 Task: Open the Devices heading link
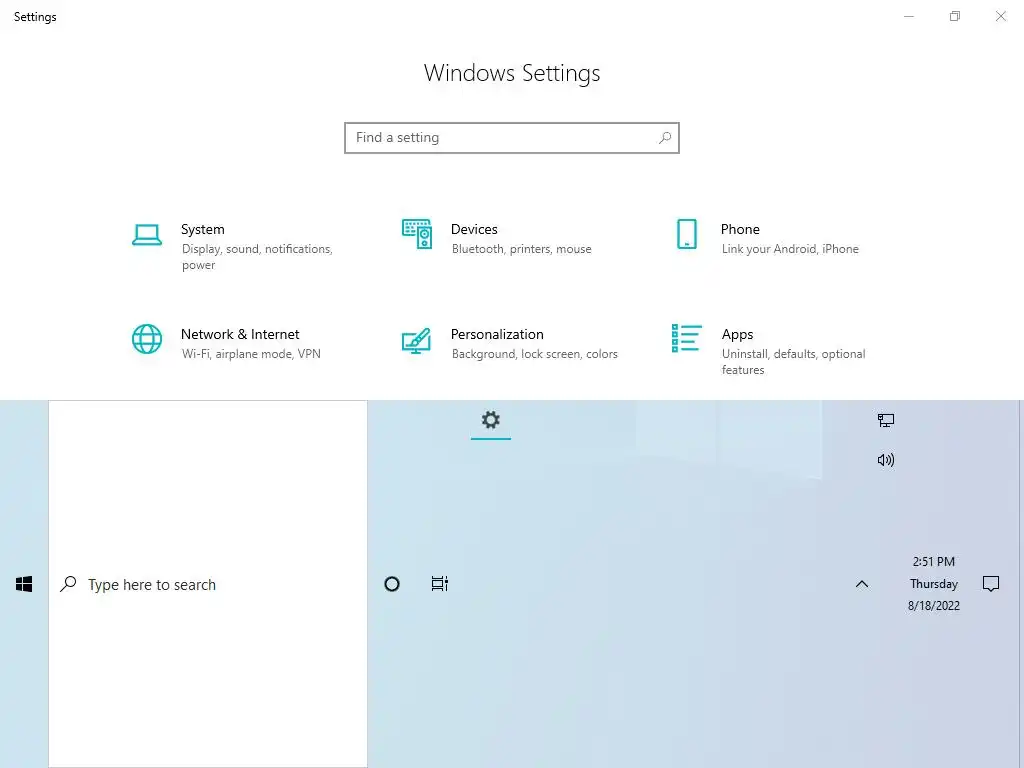[474, 229]
